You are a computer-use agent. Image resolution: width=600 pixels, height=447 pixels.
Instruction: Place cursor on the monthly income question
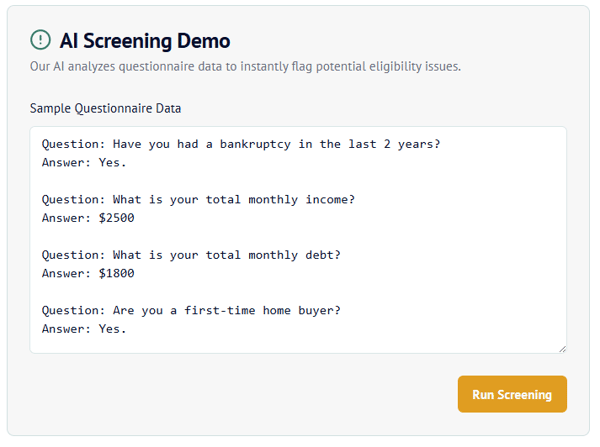[x=198, y=200]
